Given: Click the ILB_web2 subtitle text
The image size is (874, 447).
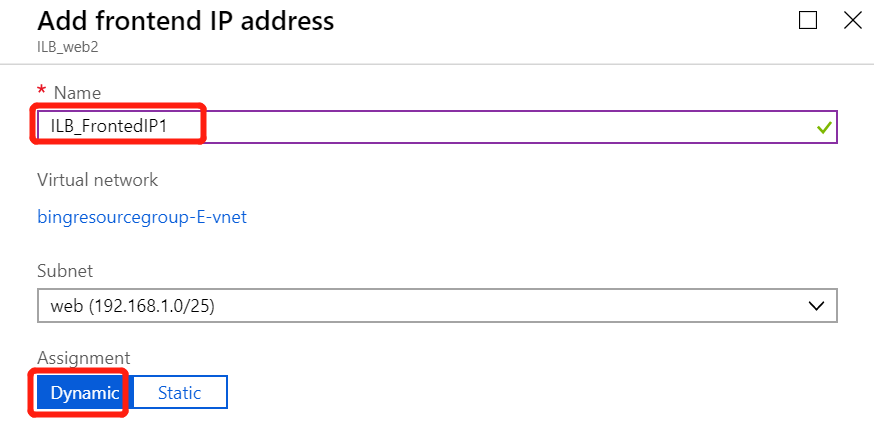Looking at the screenshot, I should (x=60, y=47).
